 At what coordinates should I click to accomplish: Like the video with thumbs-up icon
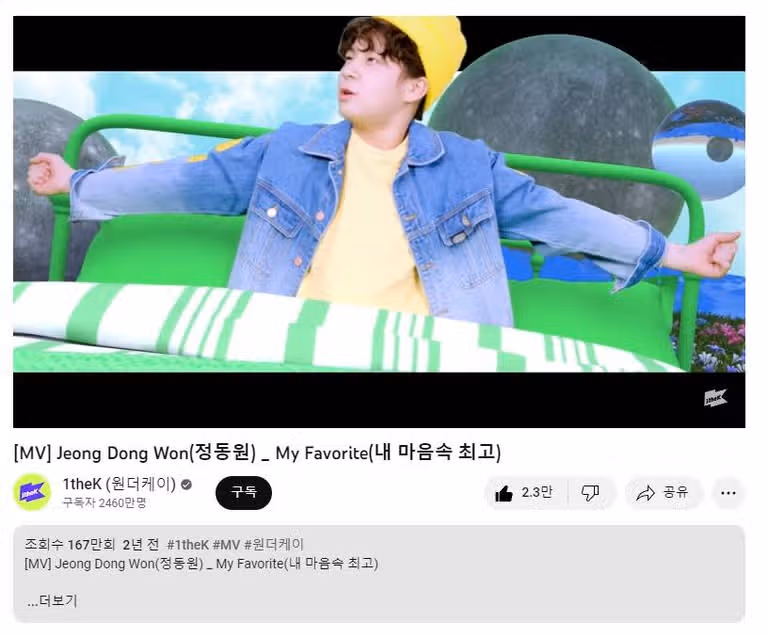[x=504, y=493]
